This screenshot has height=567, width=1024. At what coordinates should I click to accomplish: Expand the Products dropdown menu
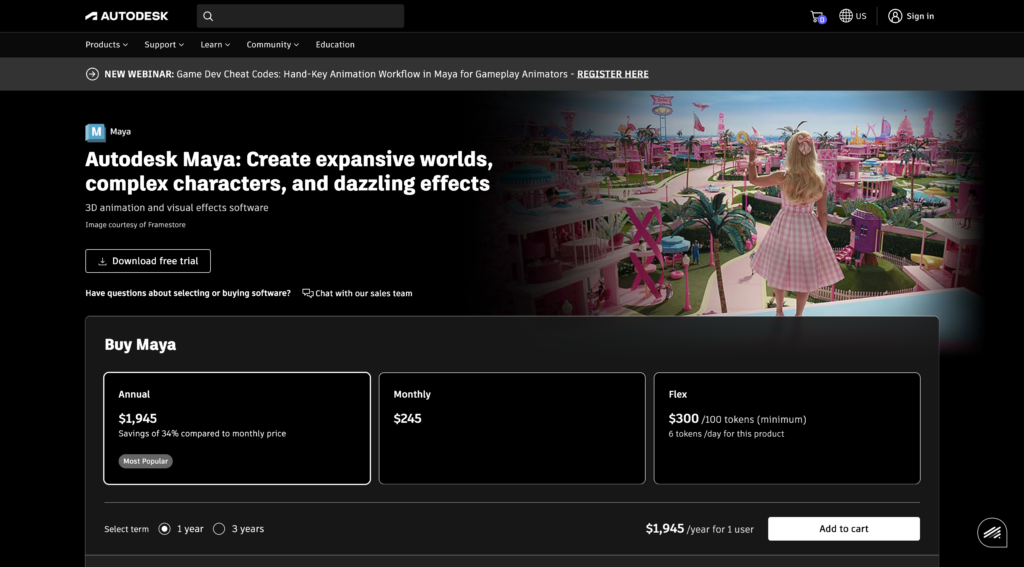107,45
